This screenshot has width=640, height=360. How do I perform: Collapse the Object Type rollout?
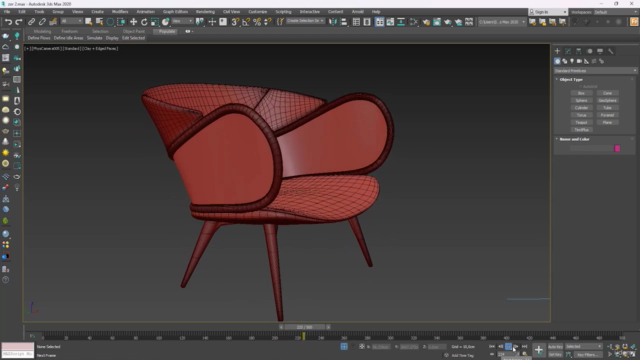(x=571, y=80)
